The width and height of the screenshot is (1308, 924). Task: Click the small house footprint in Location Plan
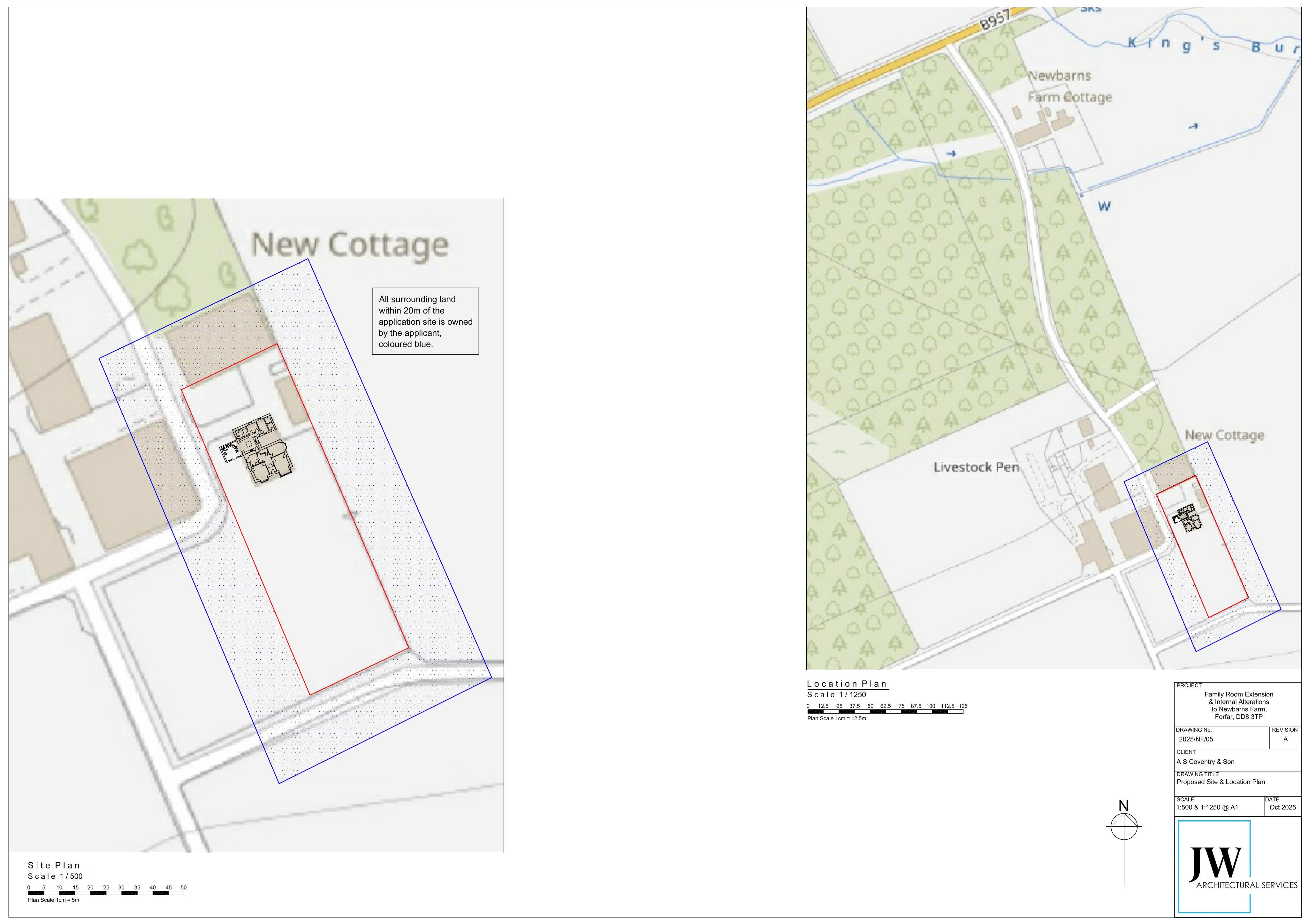[1188, 518]
